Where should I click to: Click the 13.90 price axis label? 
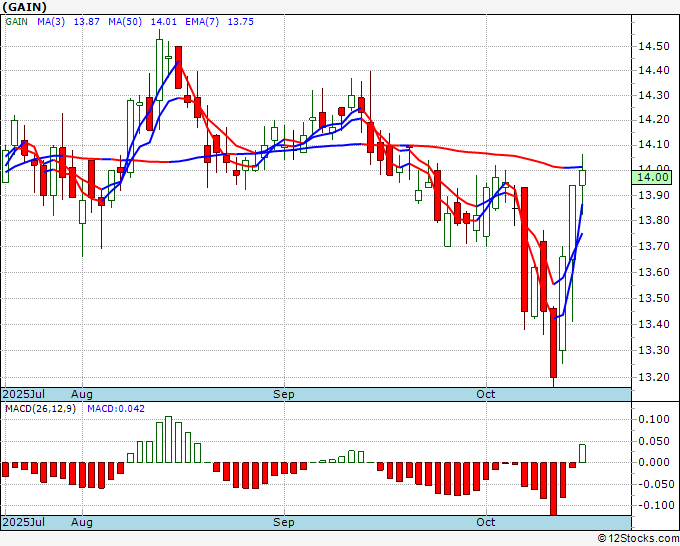pyautogui.click(x=654, y=195)
